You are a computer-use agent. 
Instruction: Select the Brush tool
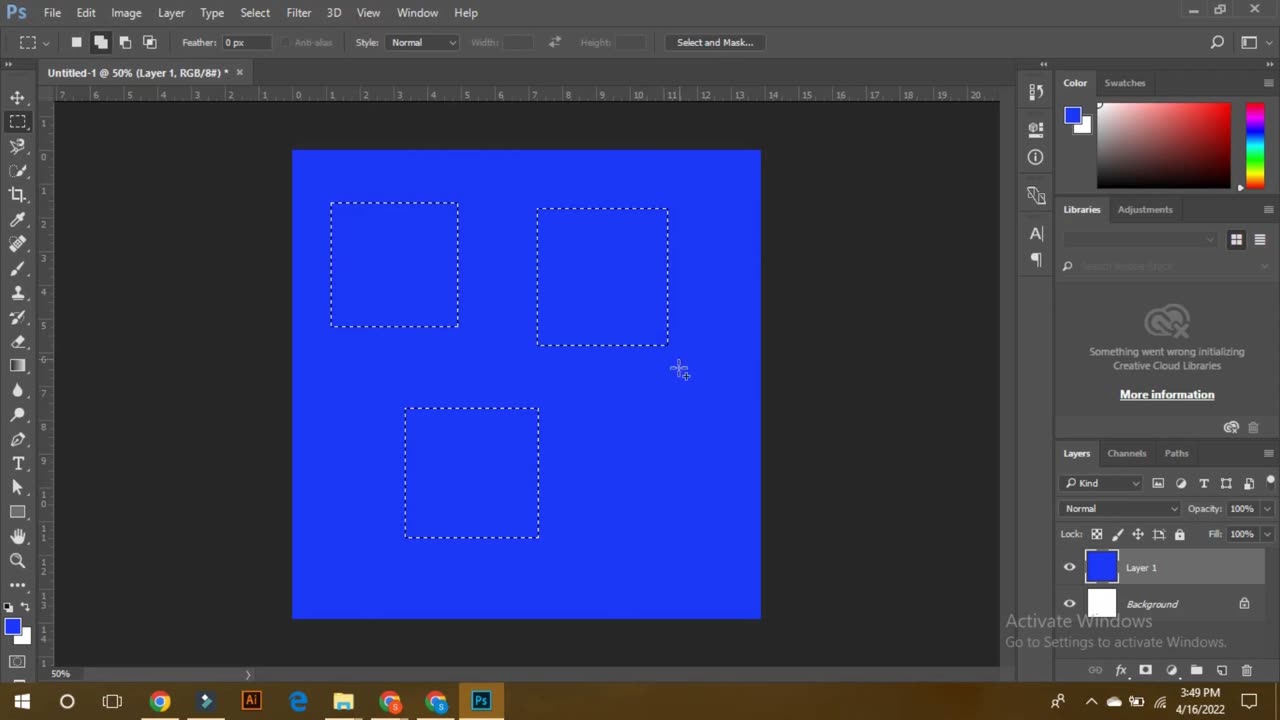point(18,269)
